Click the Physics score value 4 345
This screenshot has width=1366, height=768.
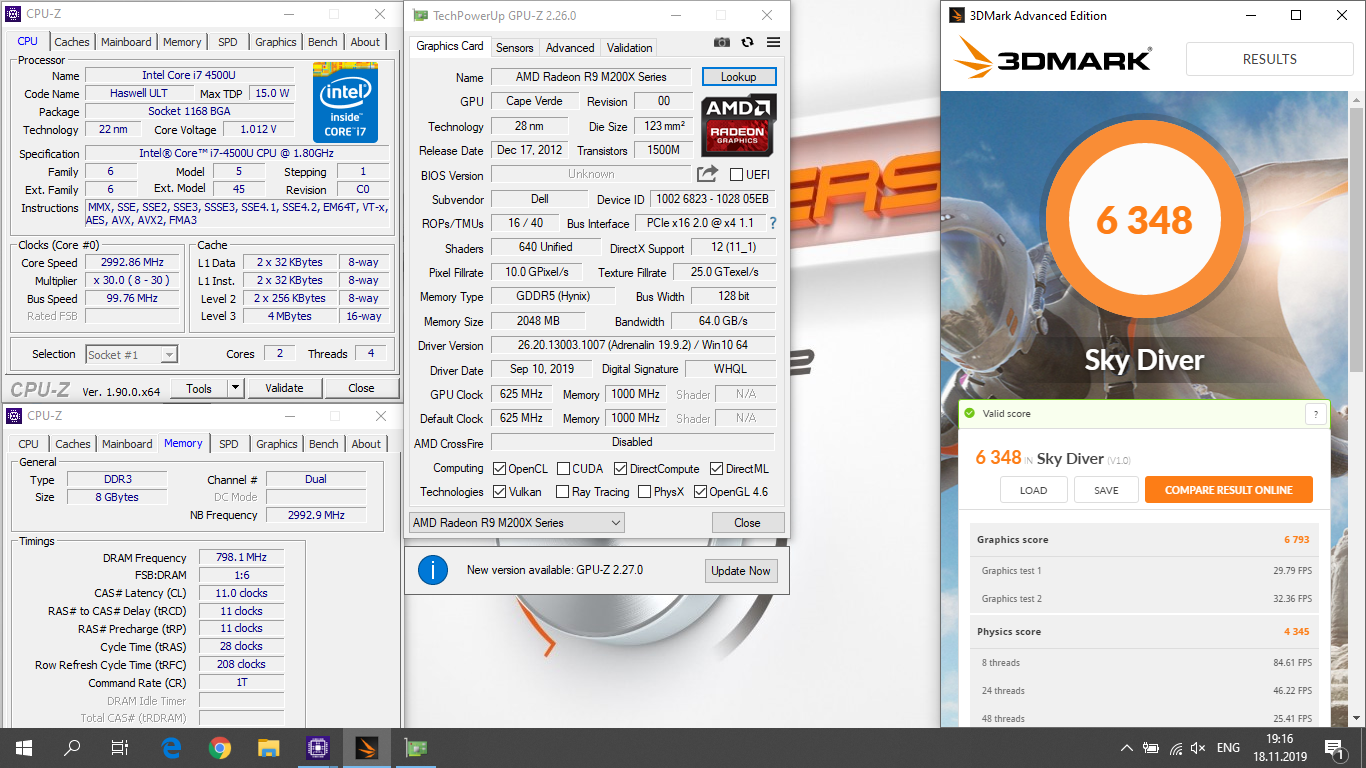1296,632
